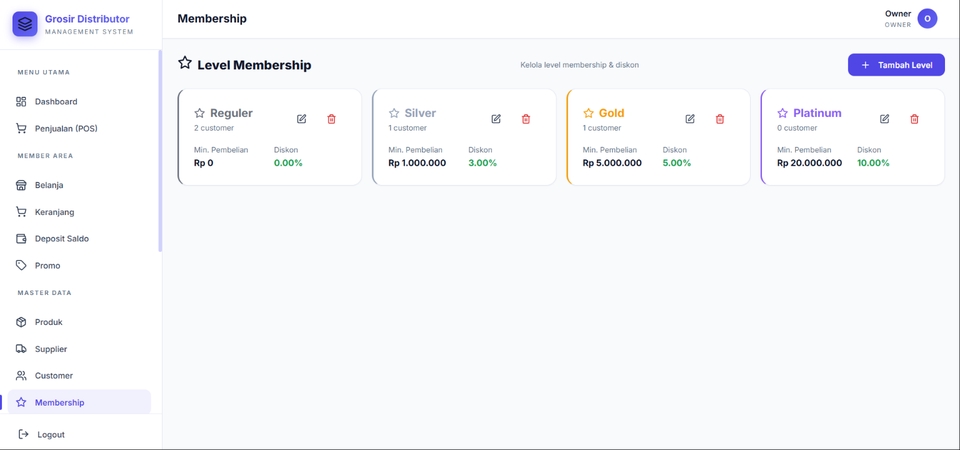Open the Dashboard menu item
Screen dimensions: 960x450
coord(79,102)
